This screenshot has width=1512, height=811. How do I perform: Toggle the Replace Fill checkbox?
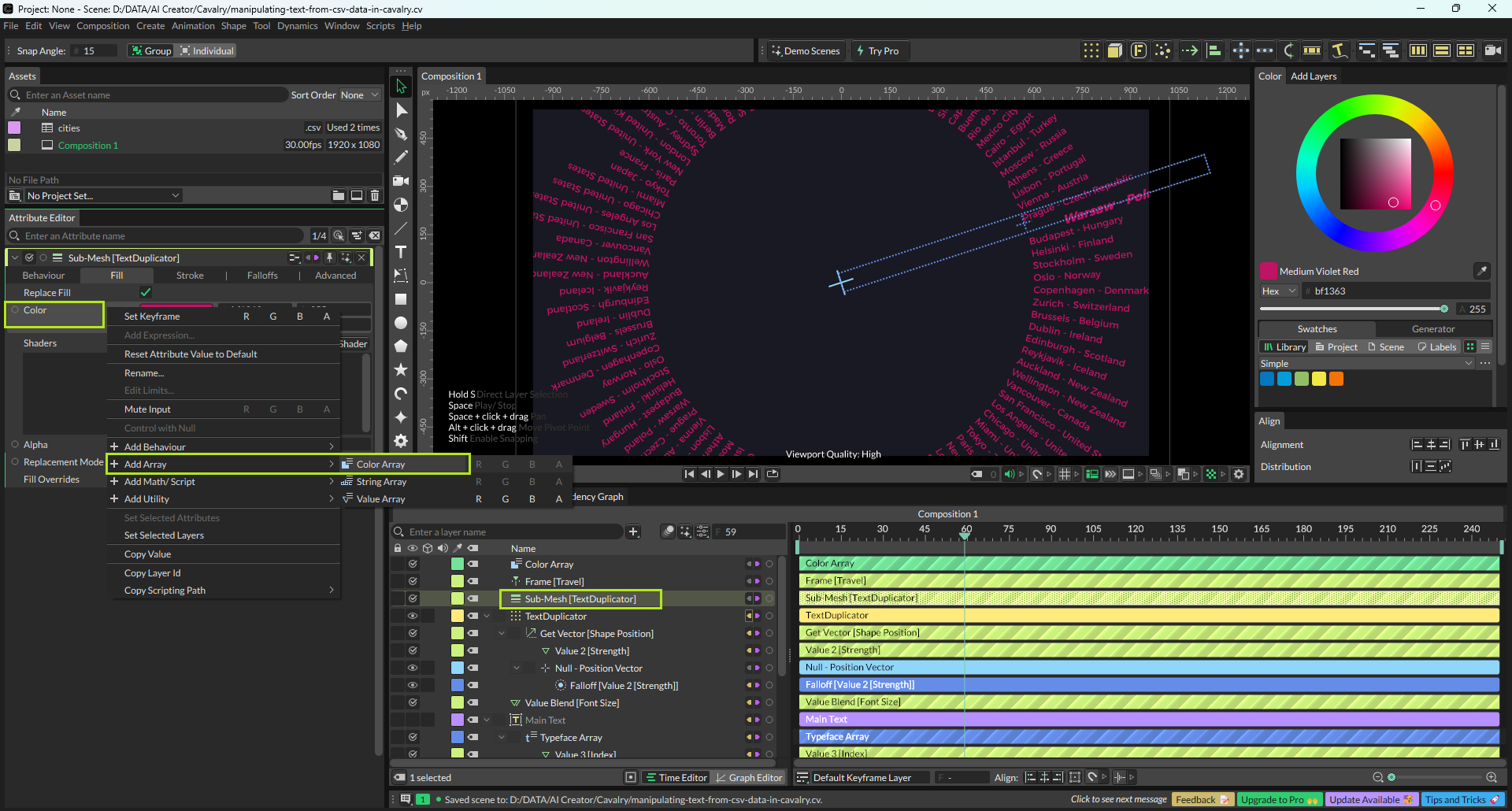point(146,292)
